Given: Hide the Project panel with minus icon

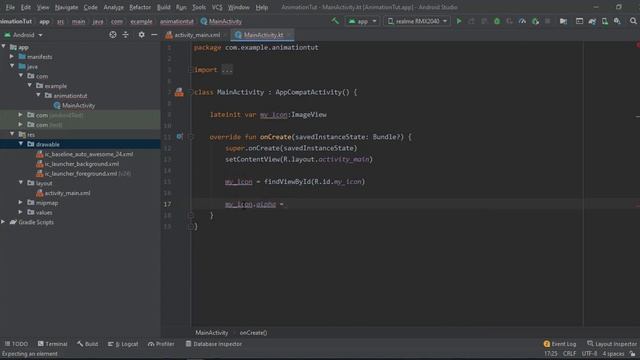Looking at the screenshot, I should click(x=154, y=35).
